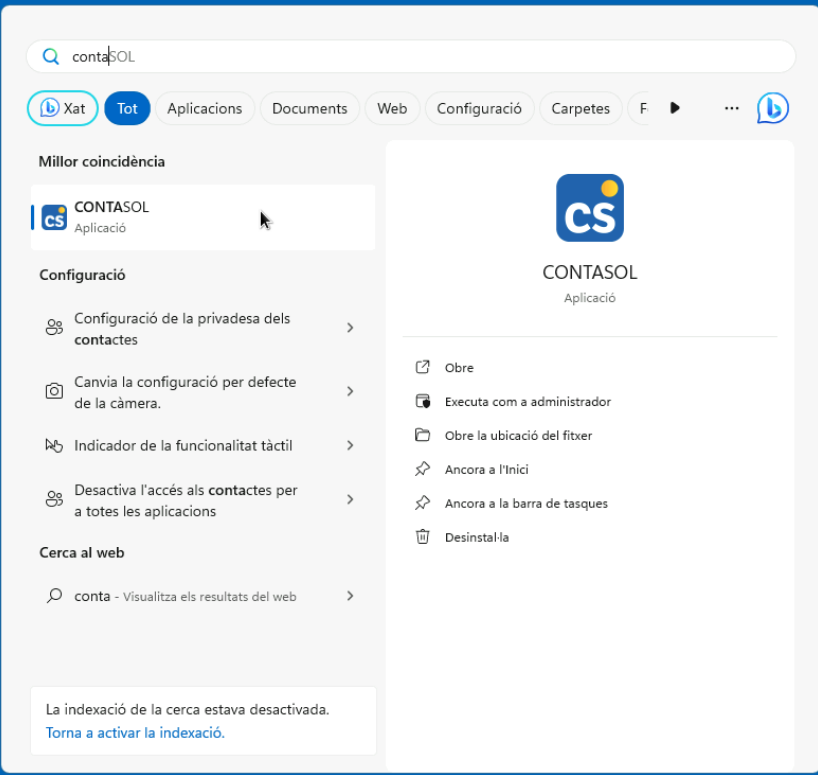Click the magnifier icon beside the conta web result
This screenshot has height=775, width=818.
click(54, 596)
